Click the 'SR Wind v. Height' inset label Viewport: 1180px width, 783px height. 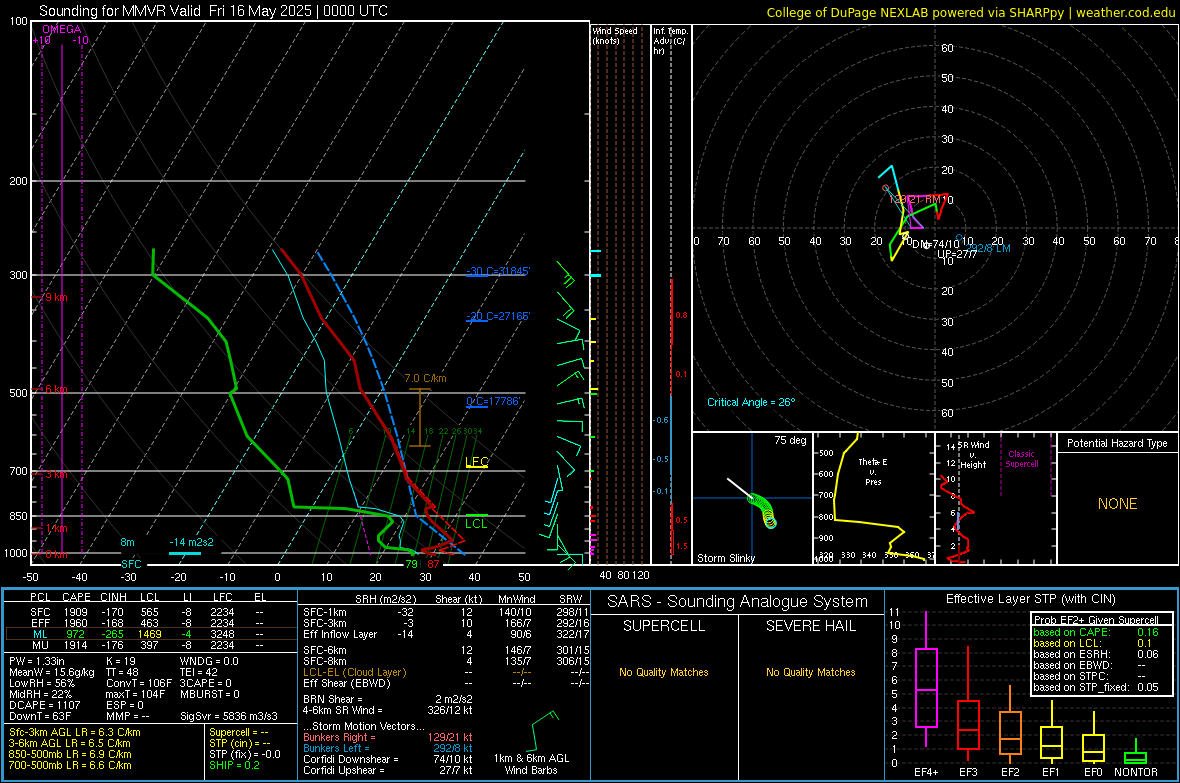[973, 455]
